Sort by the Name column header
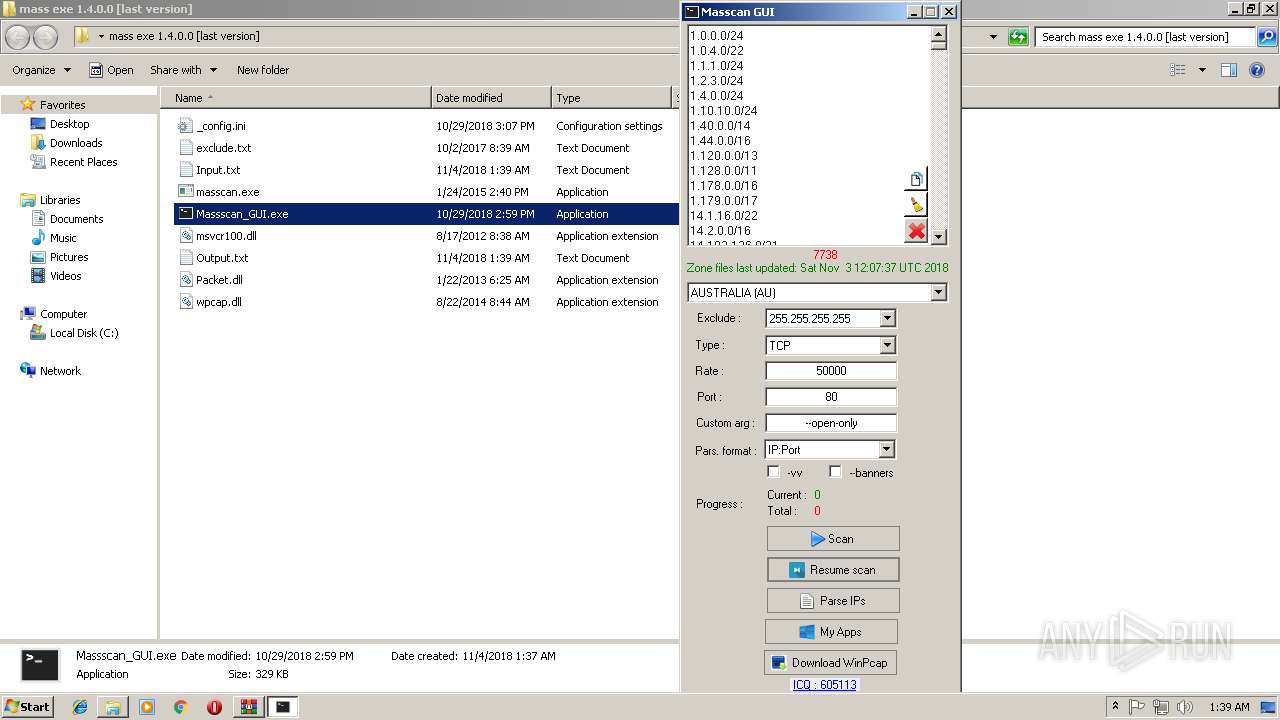Screen dimensions: 1280x720 pos(298,98)
